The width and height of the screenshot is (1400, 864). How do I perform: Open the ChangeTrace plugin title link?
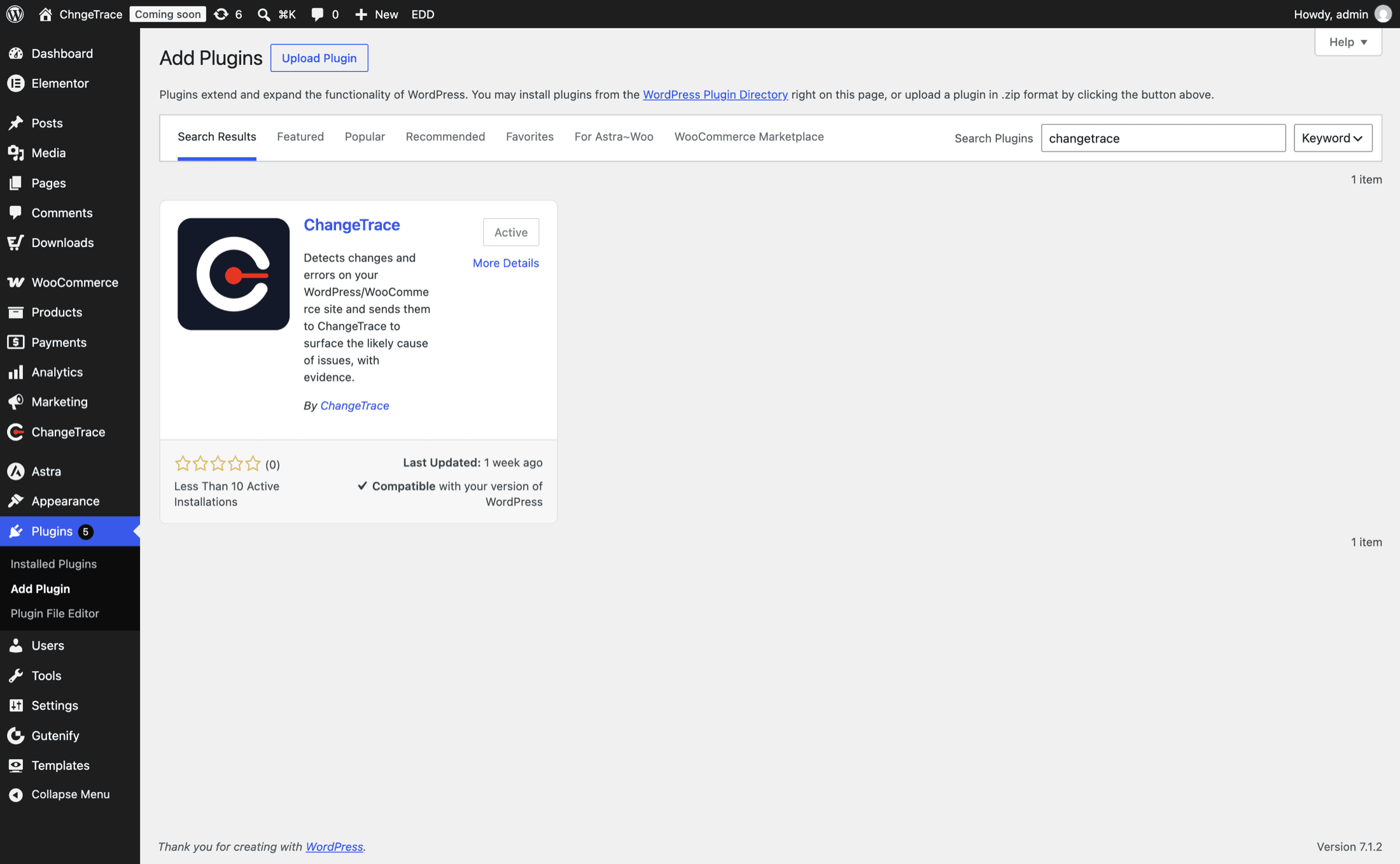click(352, 225)
